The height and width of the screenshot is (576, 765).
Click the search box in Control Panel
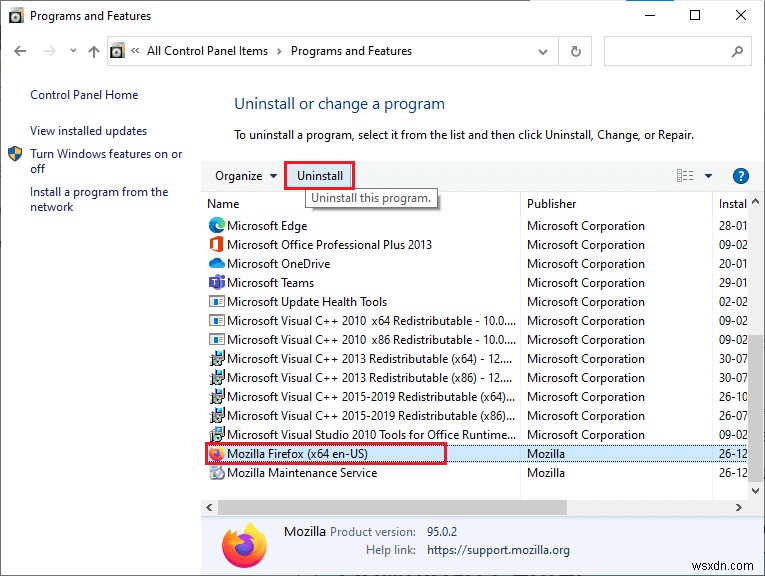click(x=677, y=51)
